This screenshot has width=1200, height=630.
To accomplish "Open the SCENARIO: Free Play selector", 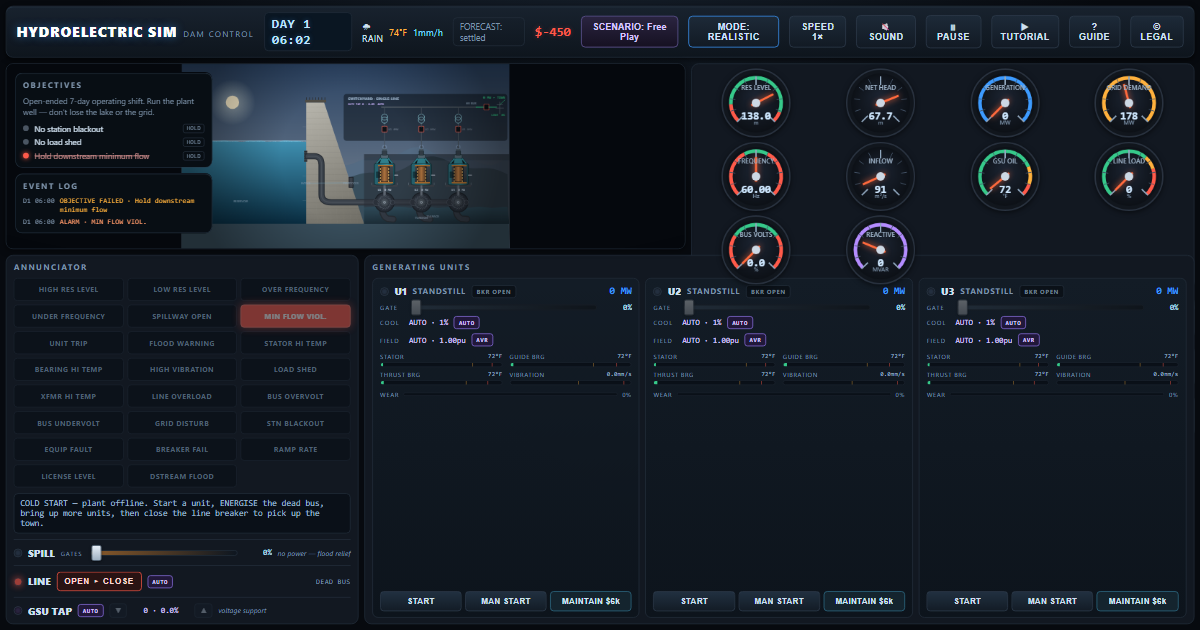I will click(x=629, y=32).
